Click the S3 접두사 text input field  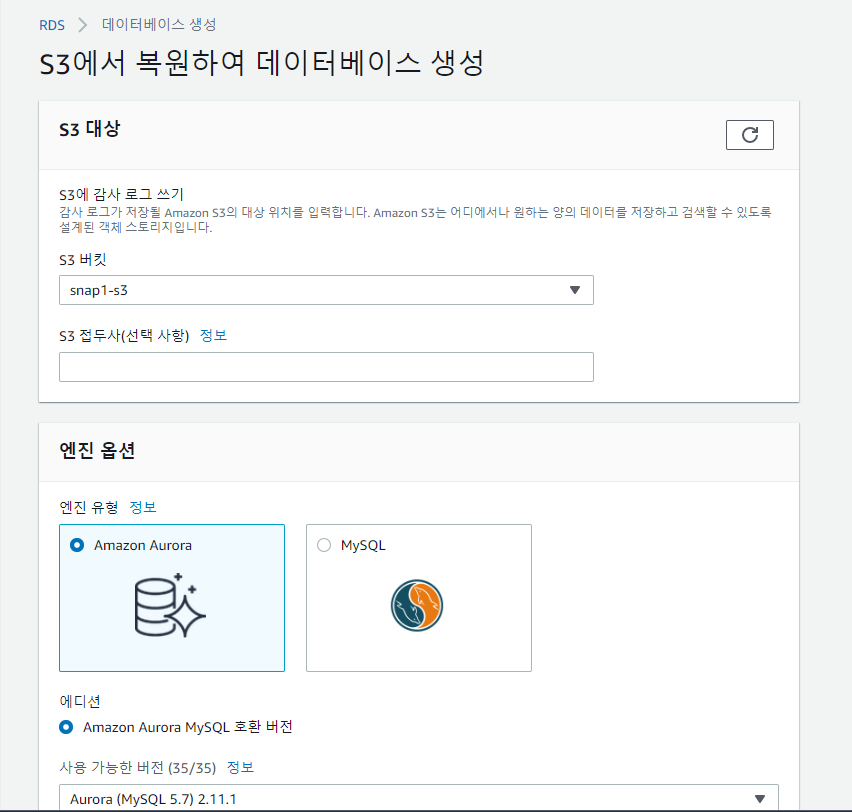pyautogui.click(x=326, y=367)
